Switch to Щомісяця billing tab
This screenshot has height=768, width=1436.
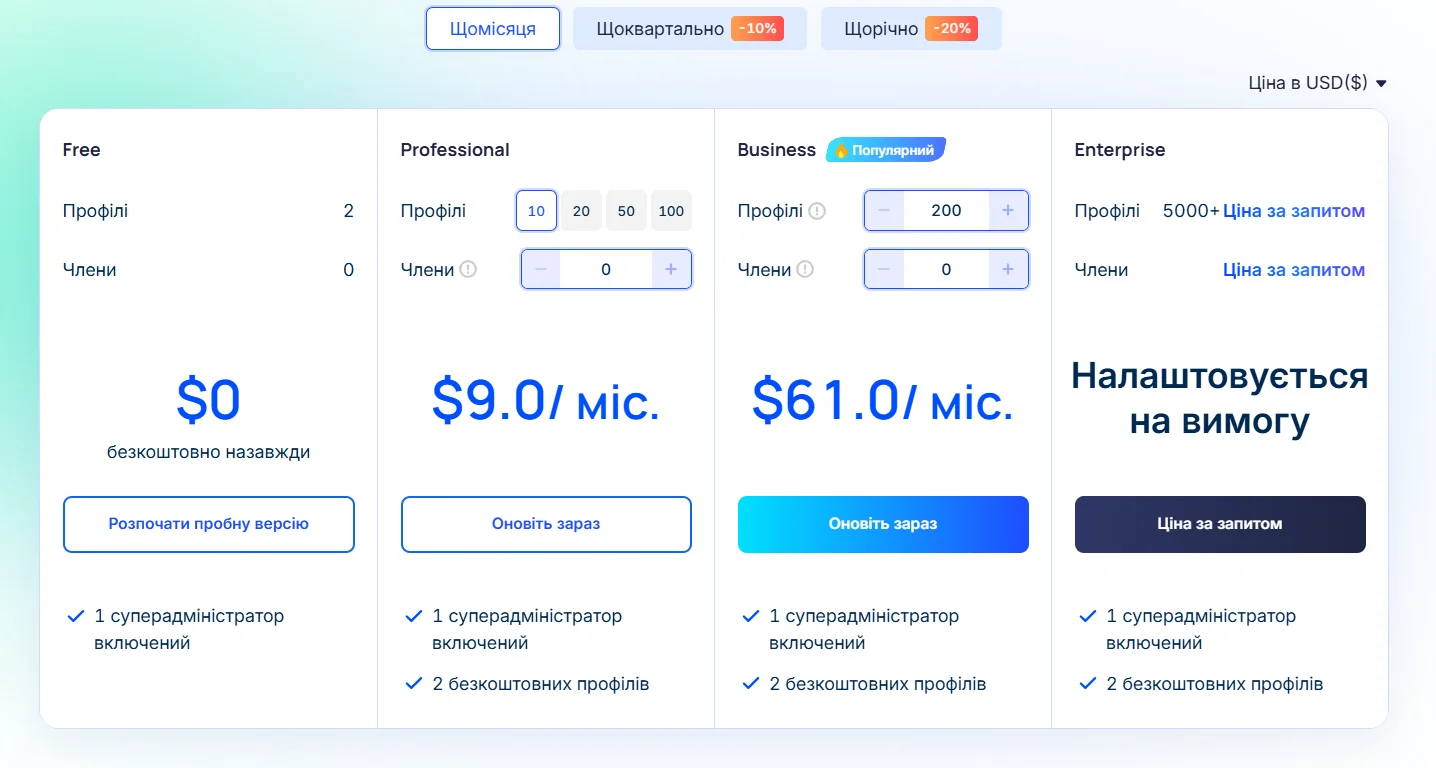[x=493, y=28]
